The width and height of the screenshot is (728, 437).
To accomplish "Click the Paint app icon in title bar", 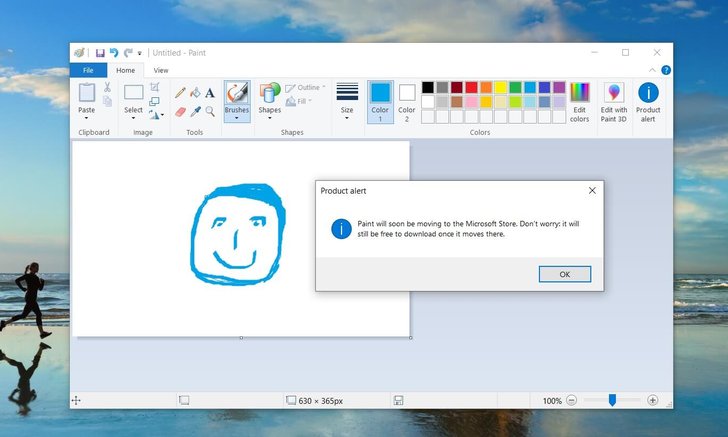I will (x=79, y=53).
